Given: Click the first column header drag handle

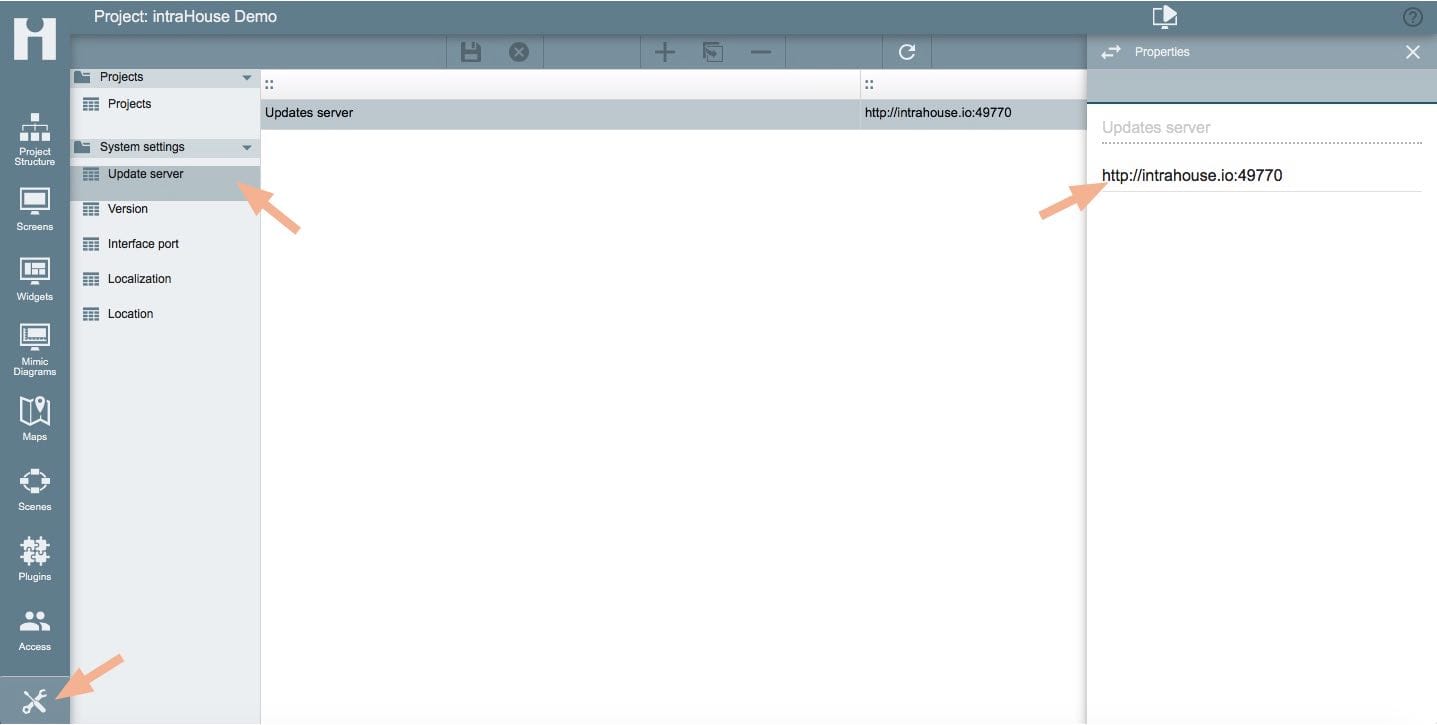Looking at the screenshot, I should tap(270, 85).
